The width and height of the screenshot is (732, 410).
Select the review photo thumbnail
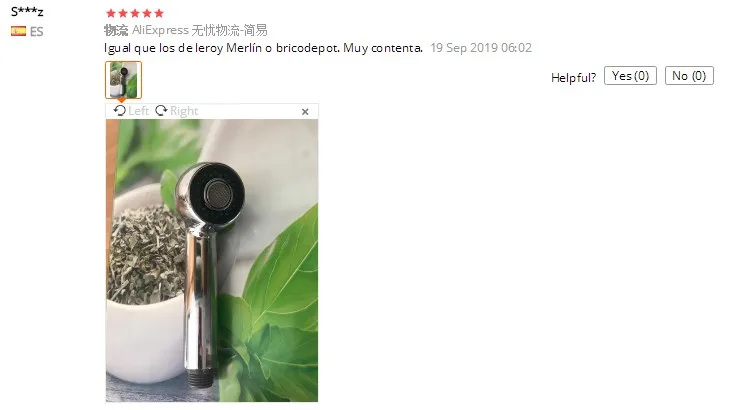pos(123,80)
